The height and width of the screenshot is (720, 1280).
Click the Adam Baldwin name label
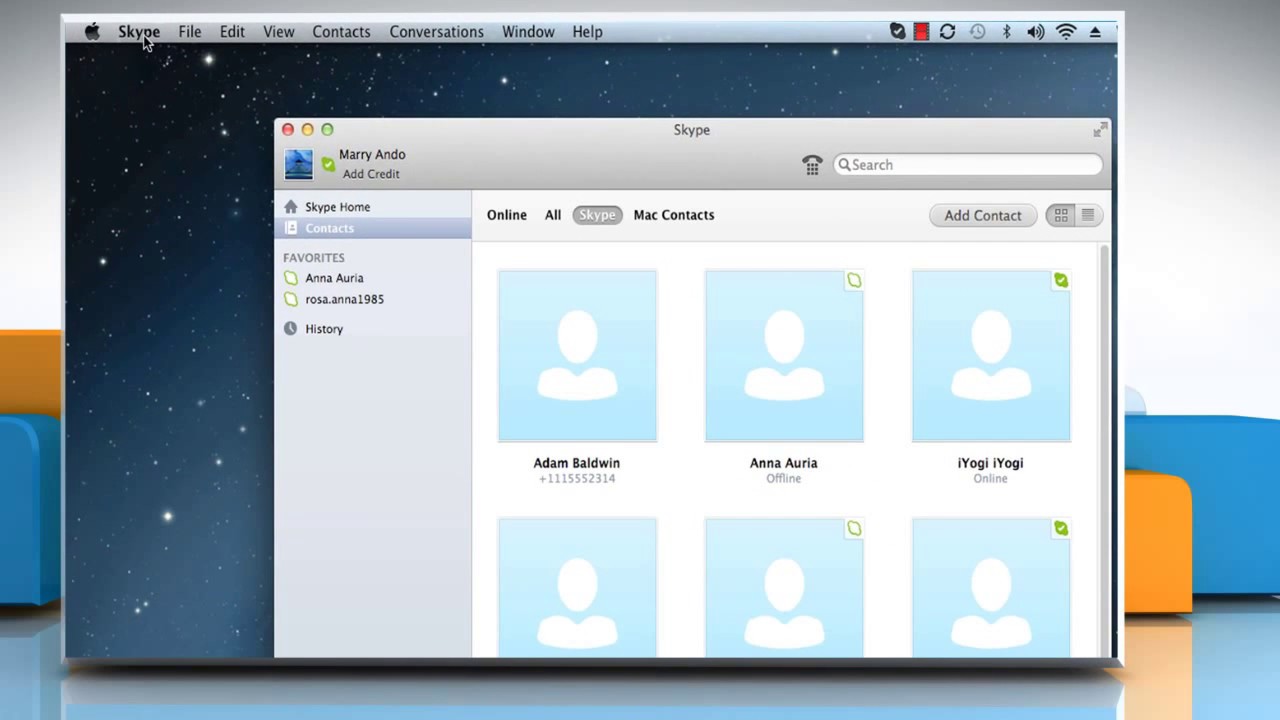[x=577, y=463]
